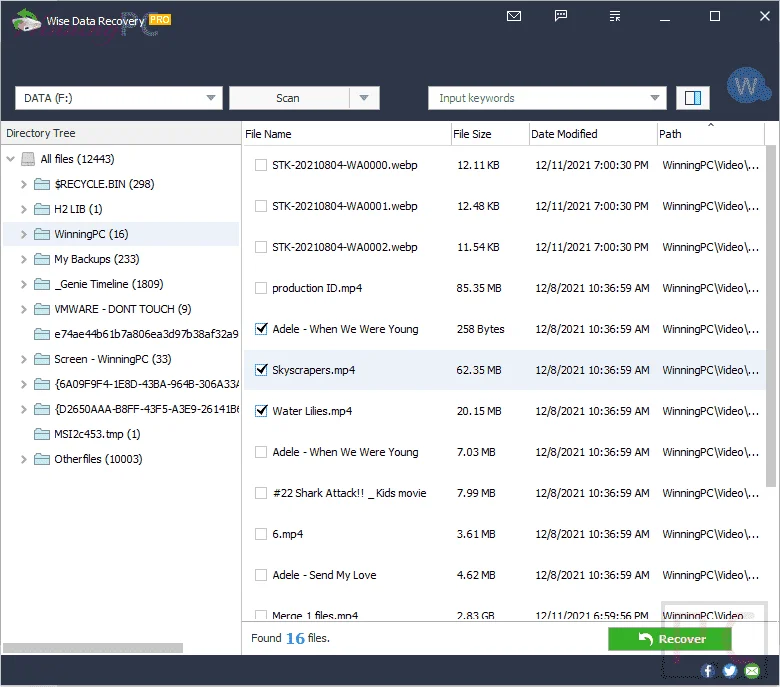Share via the Twitter icon
This screenshot has width=780, height=687.
[x=730, y=671]
